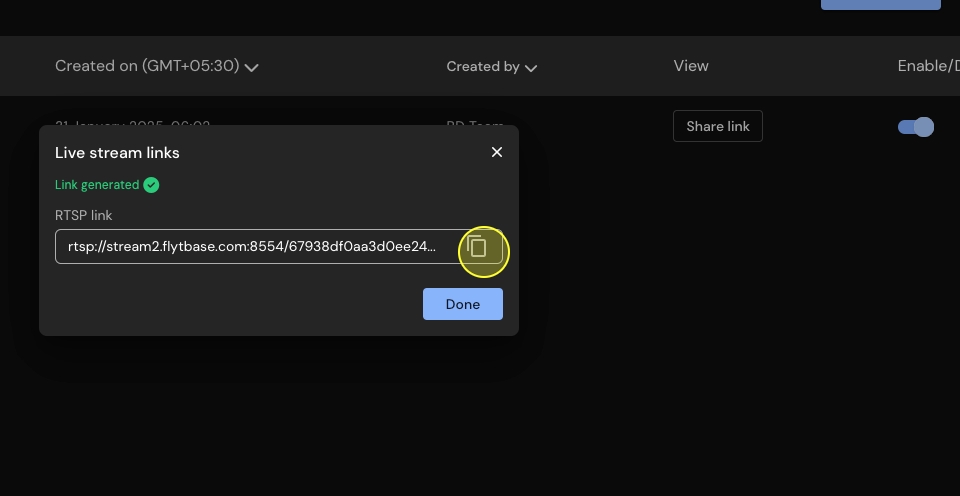Select the Created by column header text

[x=483, y=67]
